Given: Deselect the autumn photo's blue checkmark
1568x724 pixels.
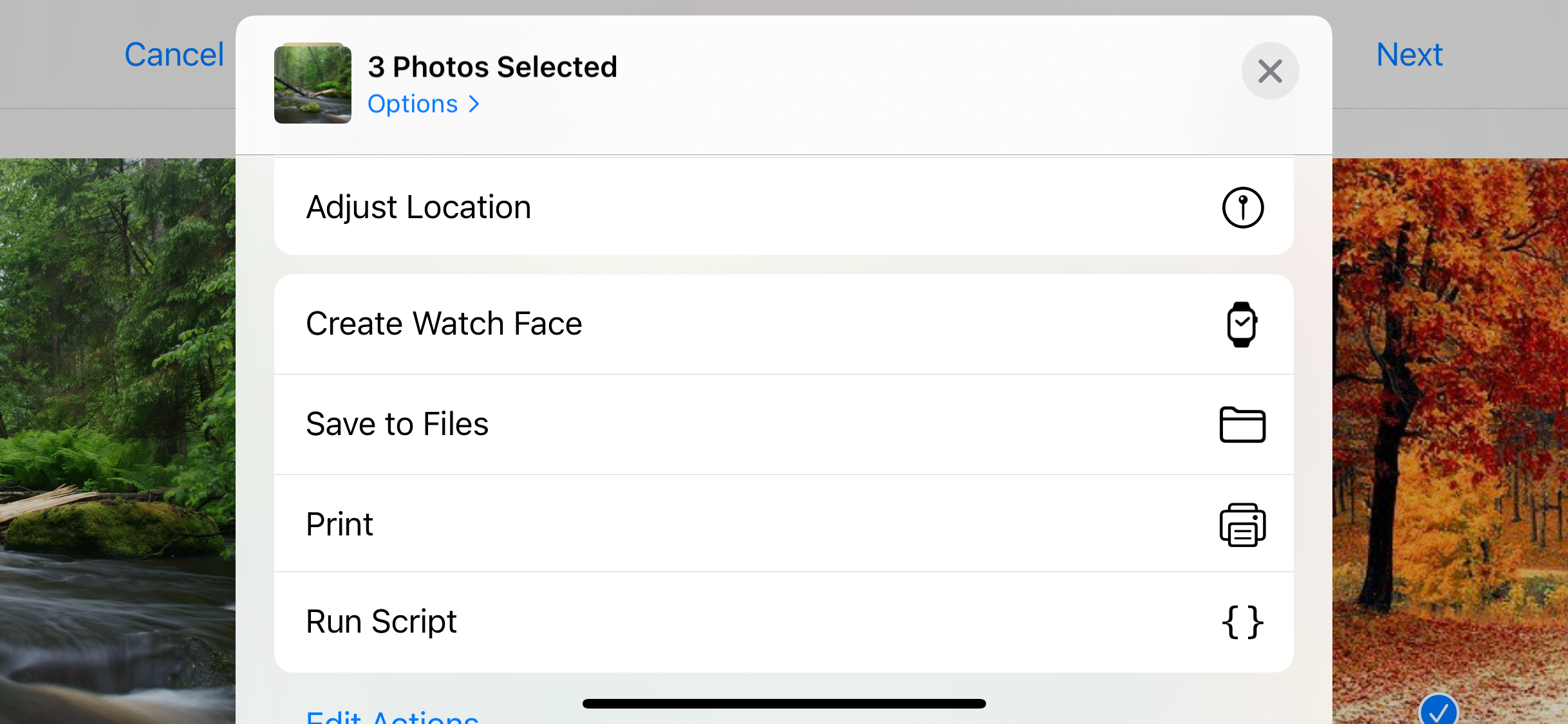Looking at the screenshot, I should point(1438,710).
